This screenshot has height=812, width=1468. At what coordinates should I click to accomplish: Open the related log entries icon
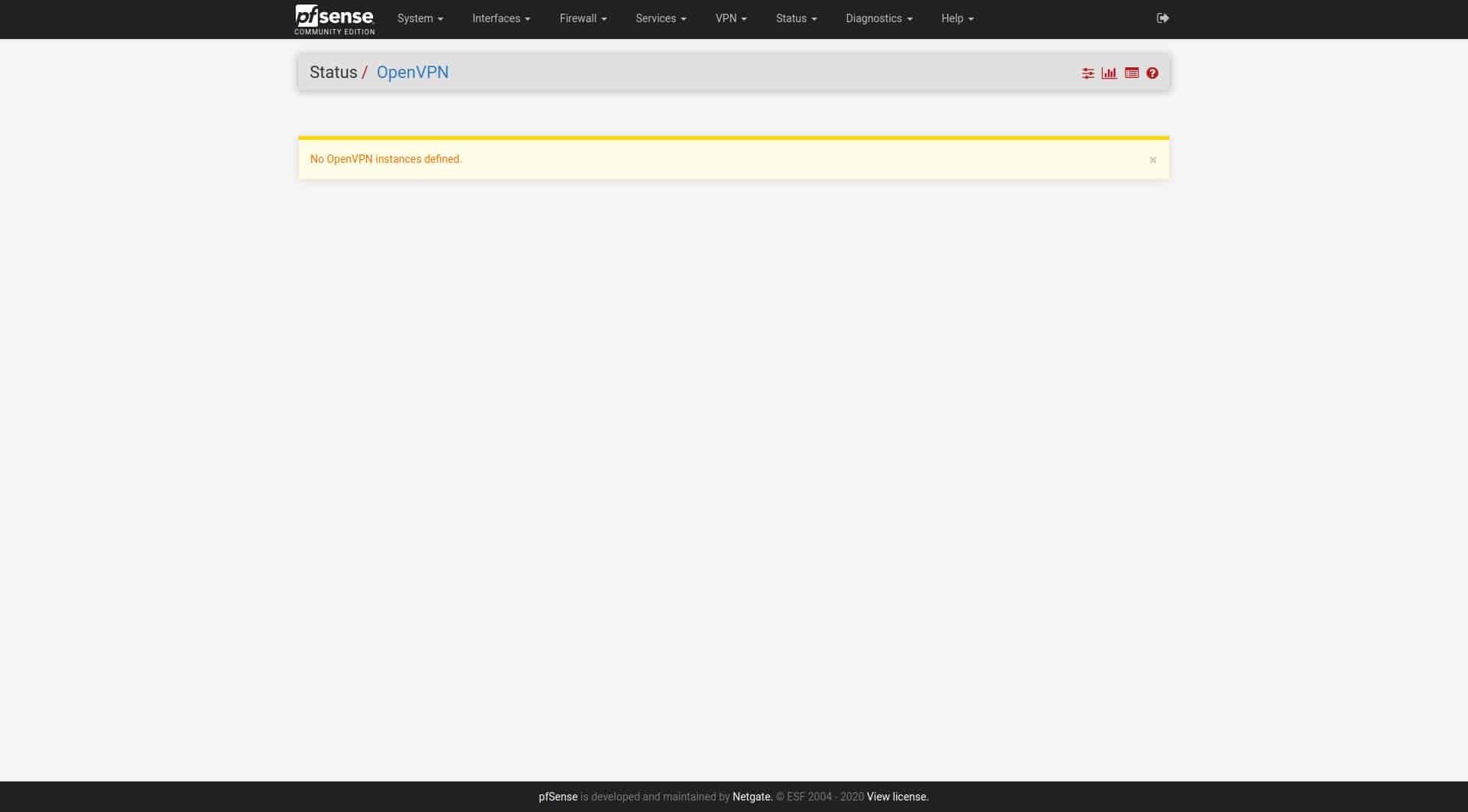pos(1132,73)
